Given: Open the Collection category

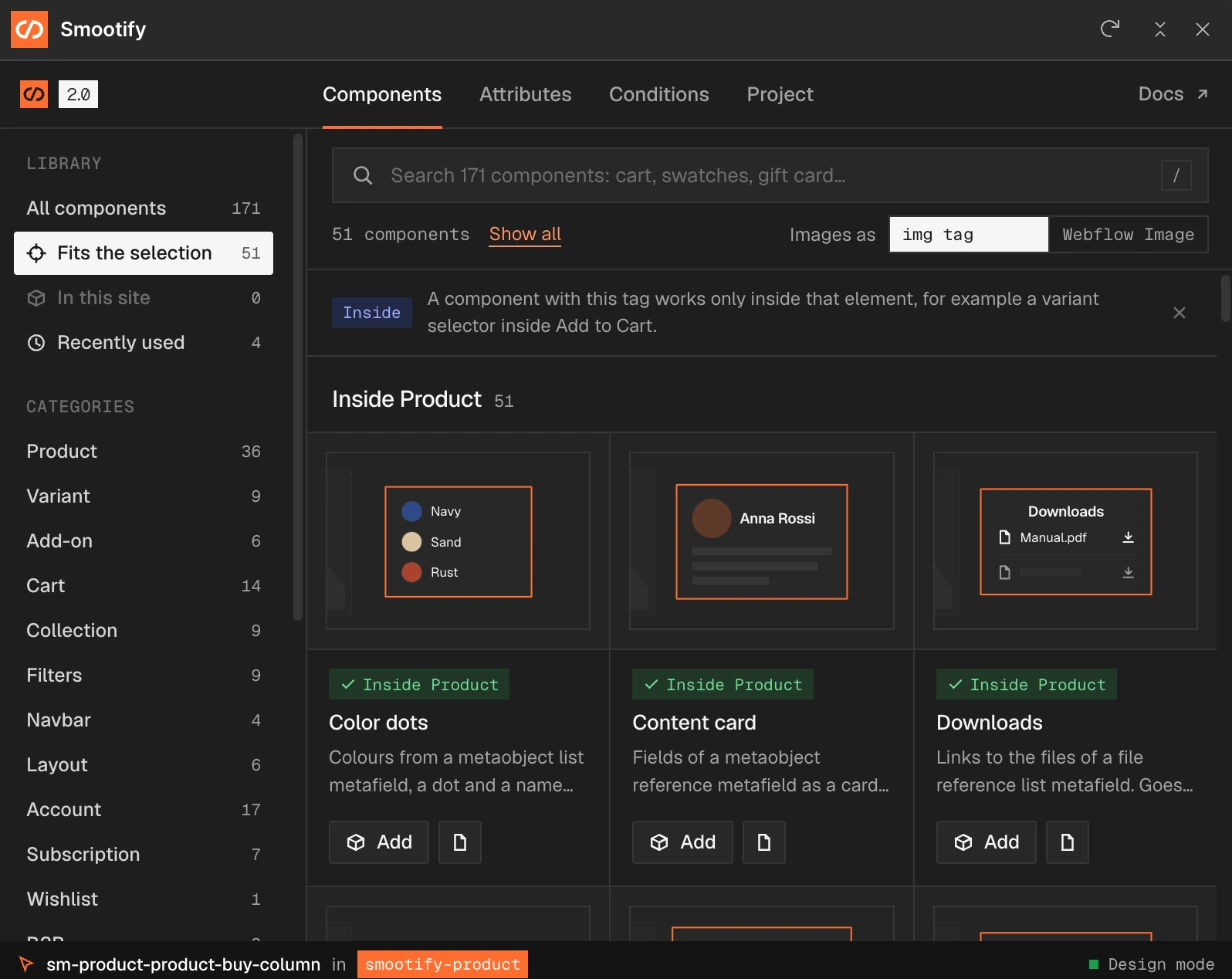Looking at the screenshot, I should [143, 631].
